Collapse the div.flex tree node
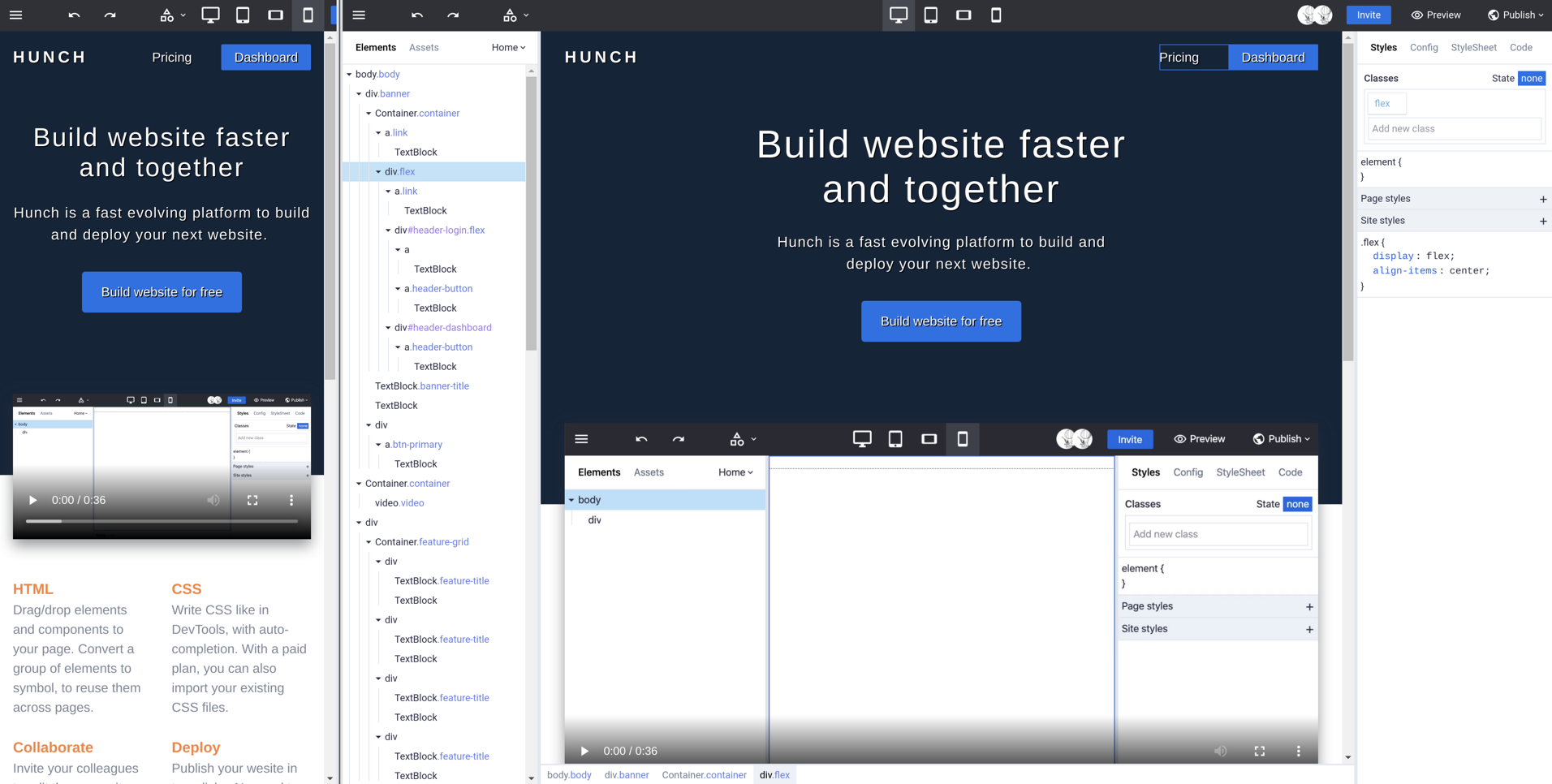The width and height of the screenshot is (1552, 784). pyautogui.click(x=378, y=172)
